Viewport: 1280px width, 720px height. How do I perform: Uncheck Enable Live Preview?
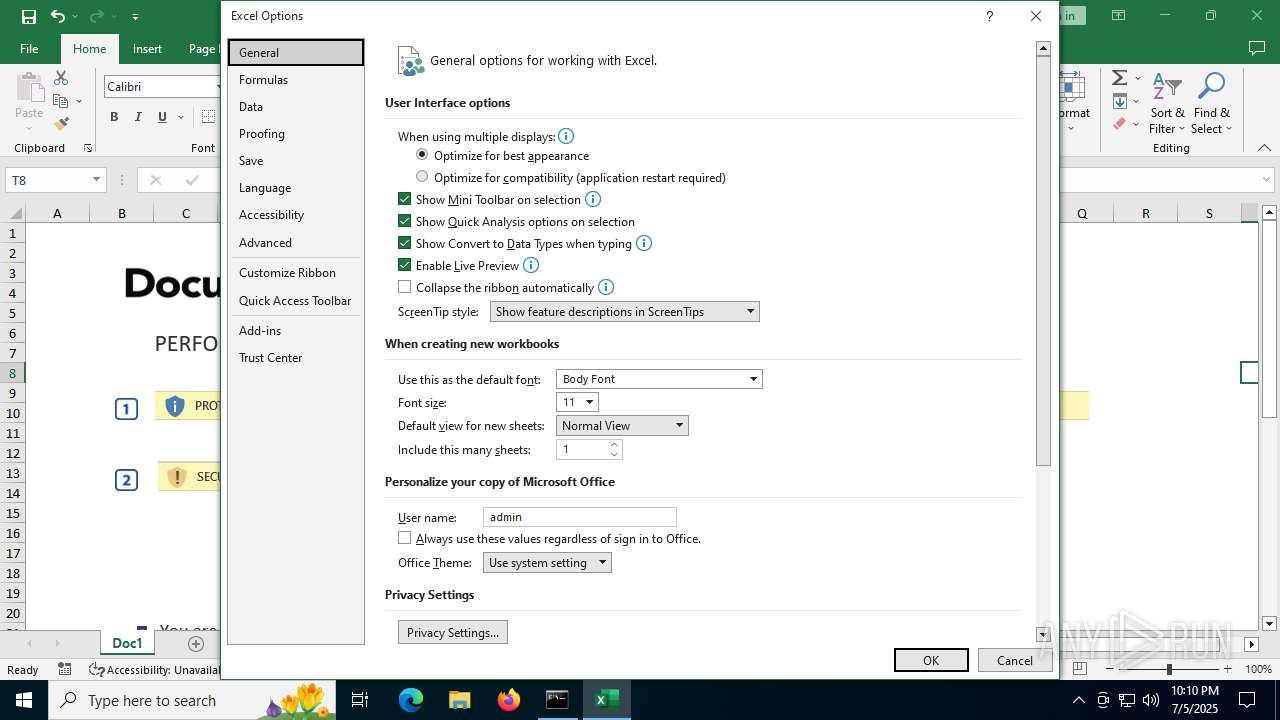tap(404, 265)
